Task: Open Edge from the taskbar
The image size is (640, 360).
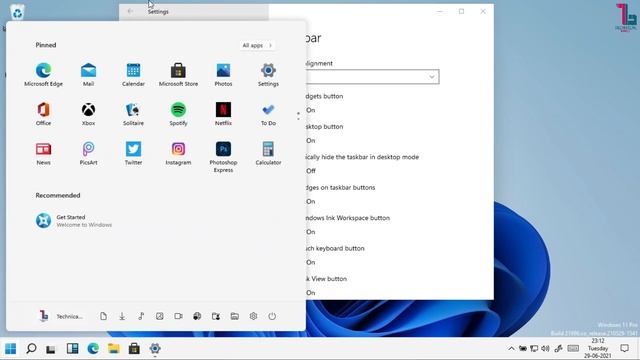Action: (x=93, y=349)
